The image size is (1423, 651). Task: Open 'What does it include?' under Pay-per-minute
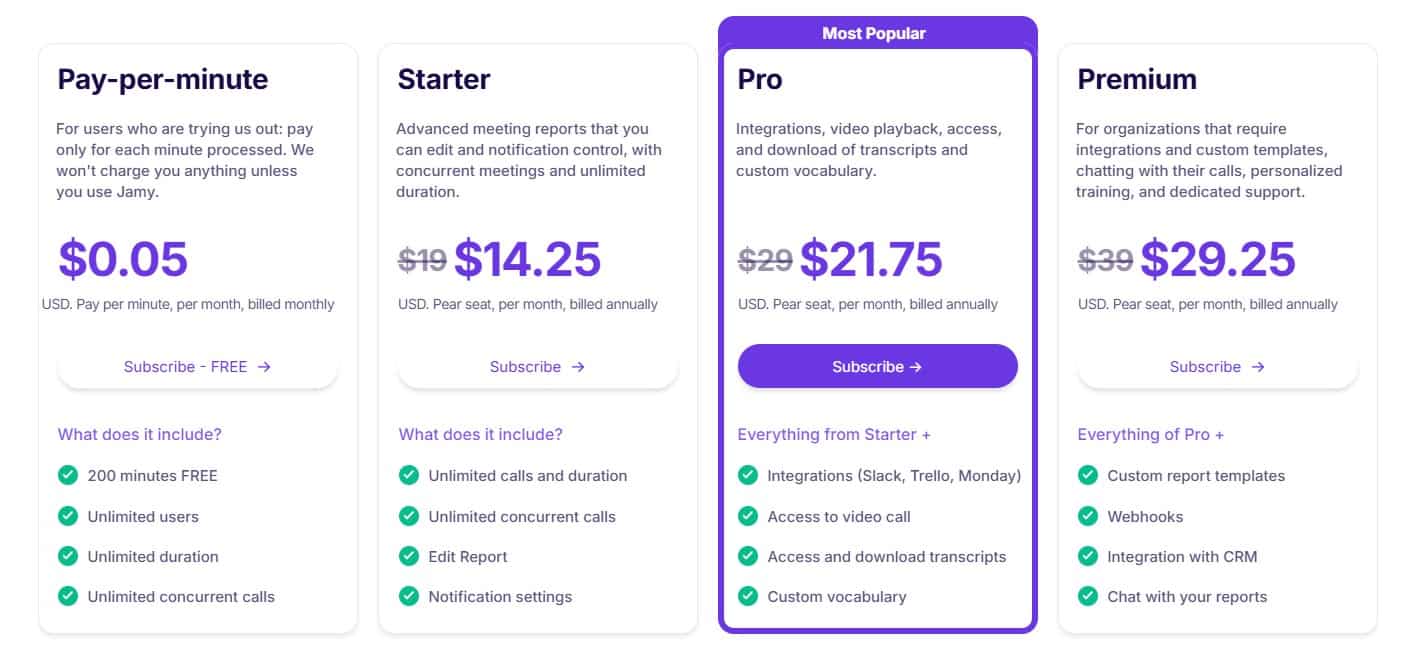tap(138, 434)
